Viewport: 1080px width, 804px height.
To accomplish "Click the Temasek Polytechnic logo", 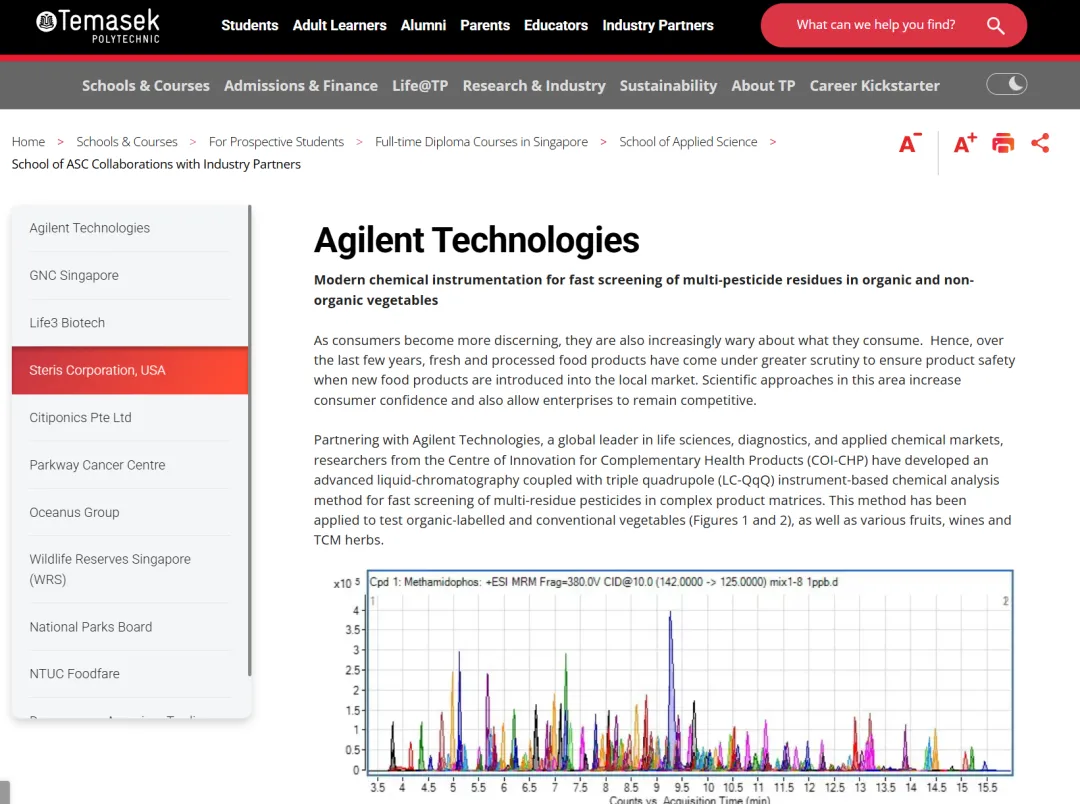I will [x=98, y=26].
